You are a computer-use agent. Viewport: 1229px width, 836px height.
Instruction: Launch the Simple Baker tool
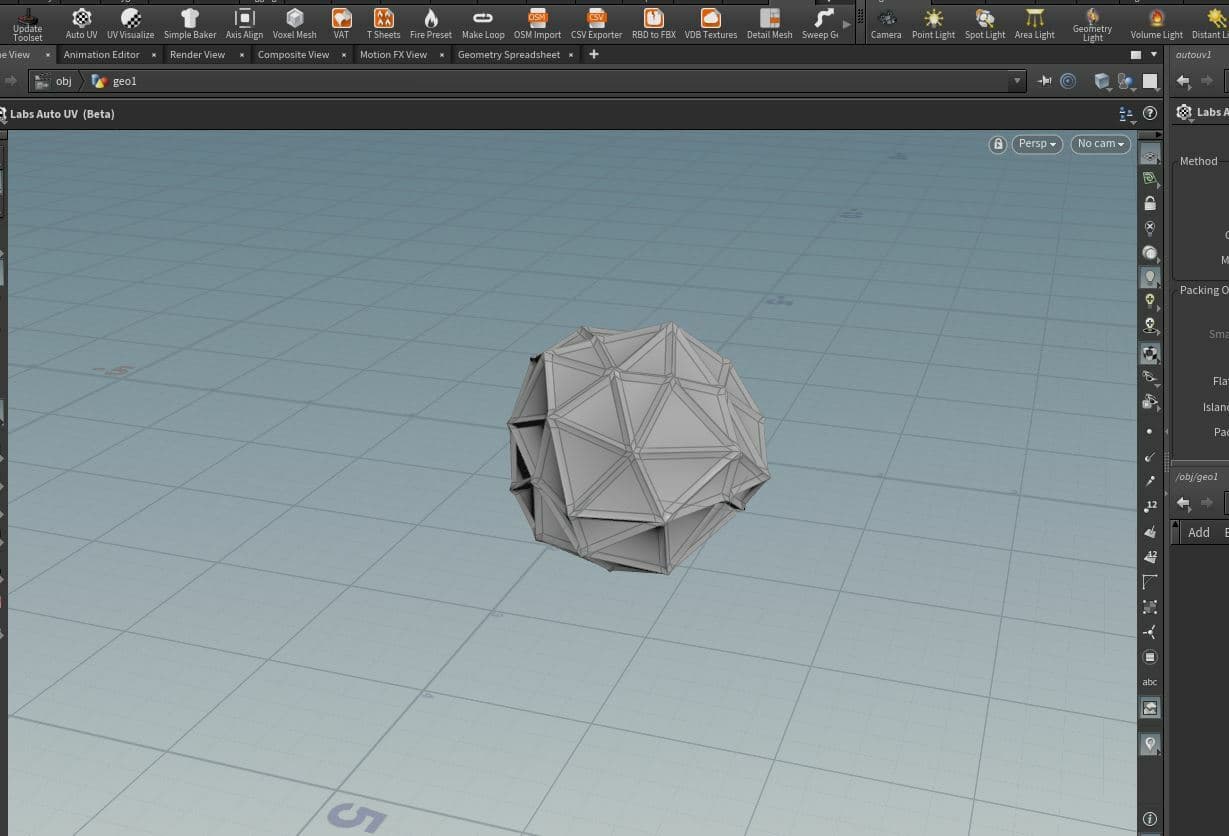190,24
